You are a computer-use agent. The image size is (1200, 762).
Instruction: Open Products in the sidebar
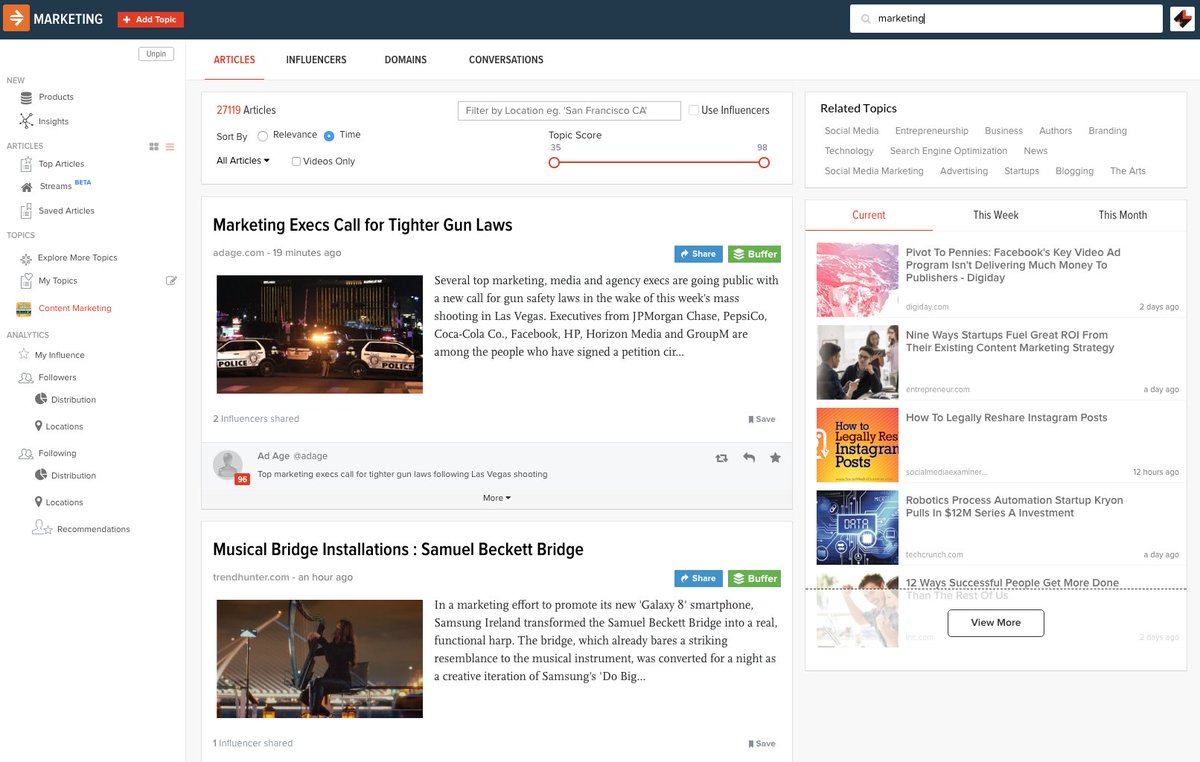click(56, 97)
